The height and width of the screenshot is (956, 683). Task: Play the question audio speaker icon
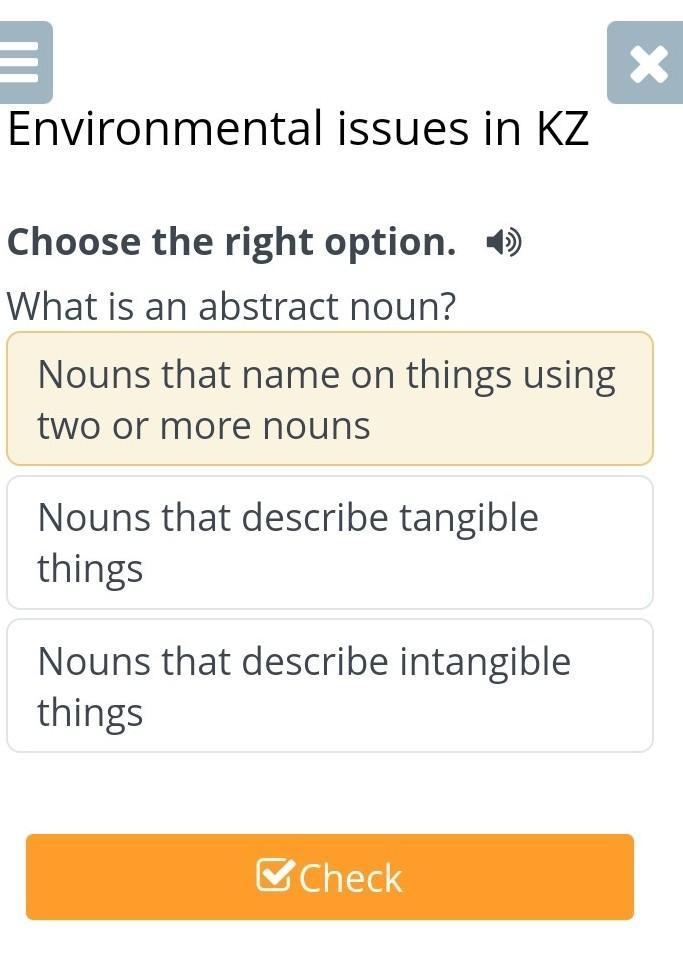coord(503,242)
